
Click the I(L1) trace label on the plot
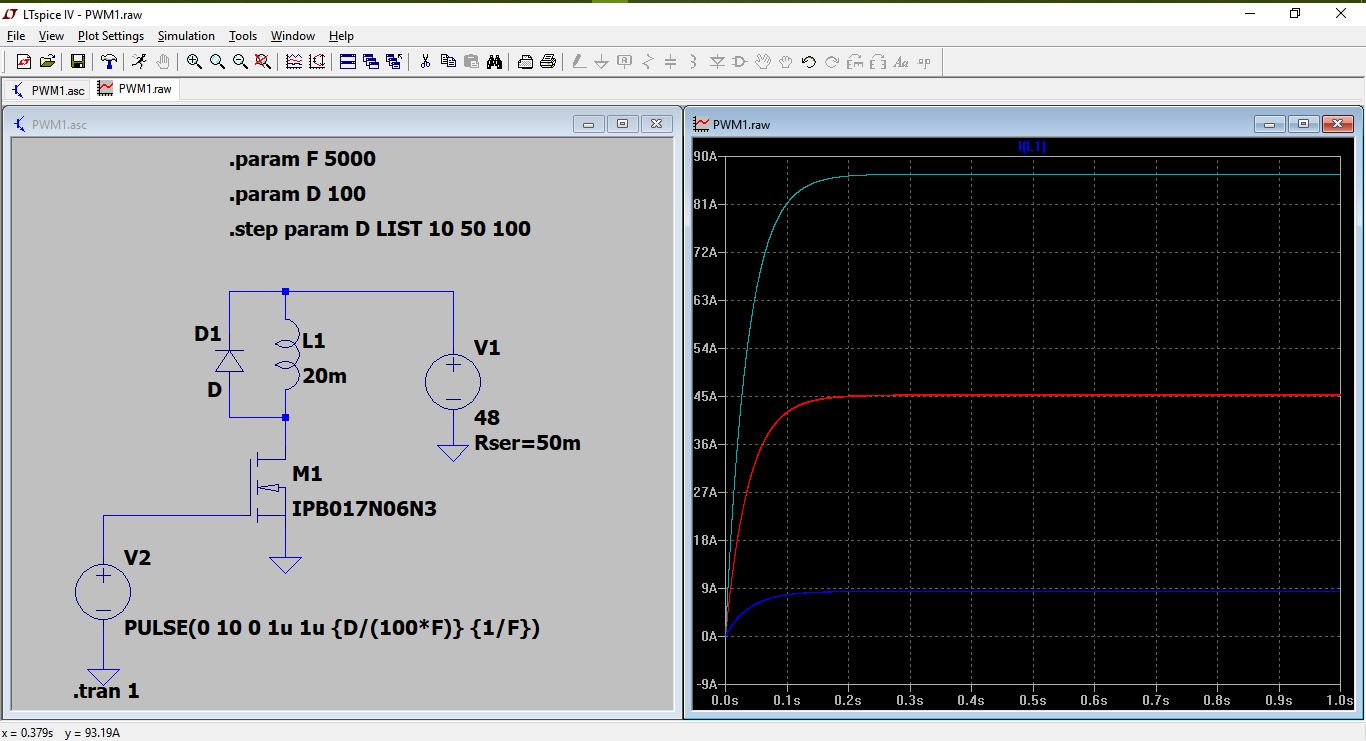tap(1031, 147)
